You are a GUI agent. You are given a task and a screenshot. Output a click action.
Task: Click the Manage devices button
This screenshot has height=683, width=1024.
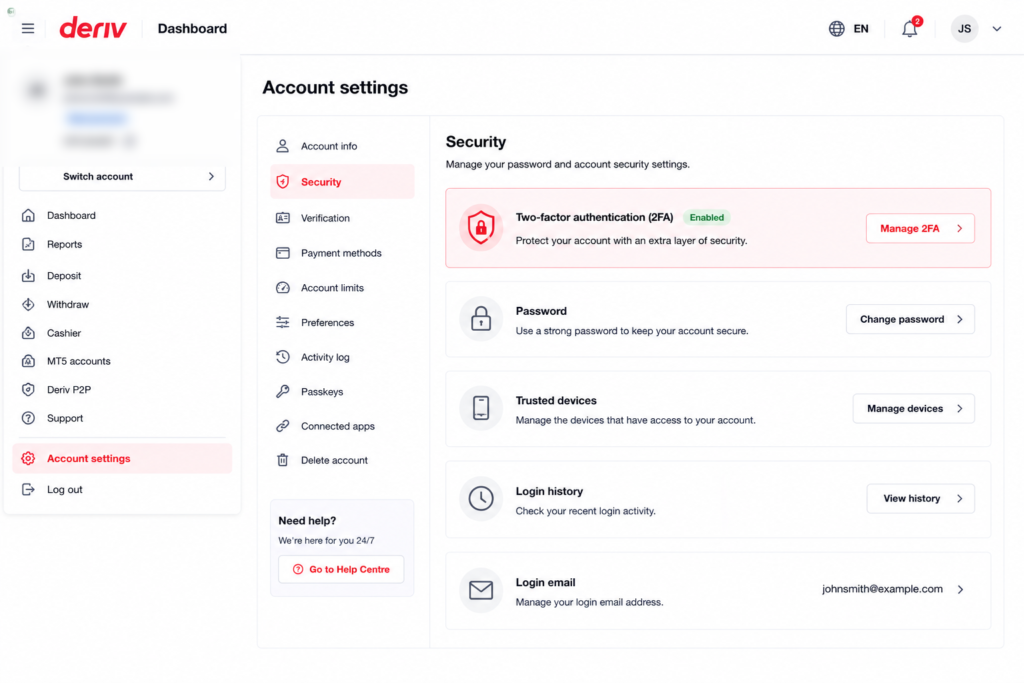914,409
